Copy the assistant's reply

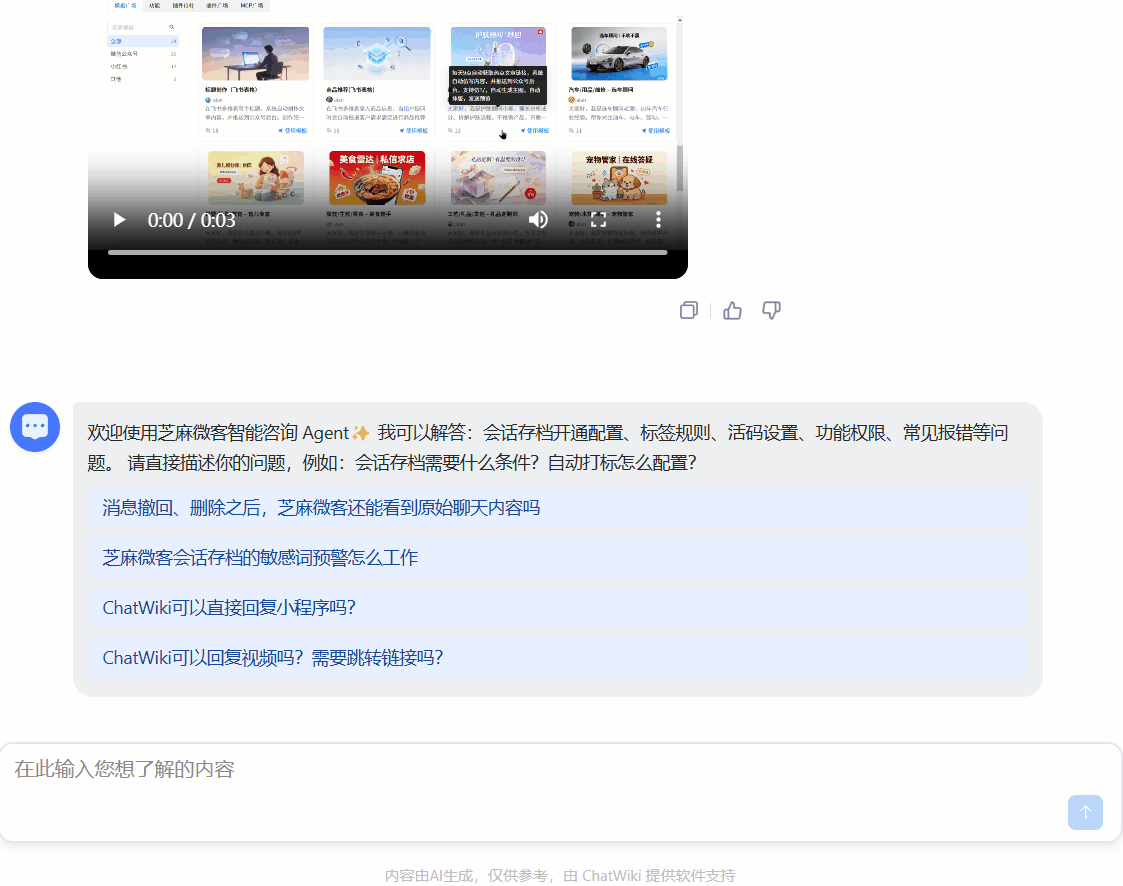[688, 310]
